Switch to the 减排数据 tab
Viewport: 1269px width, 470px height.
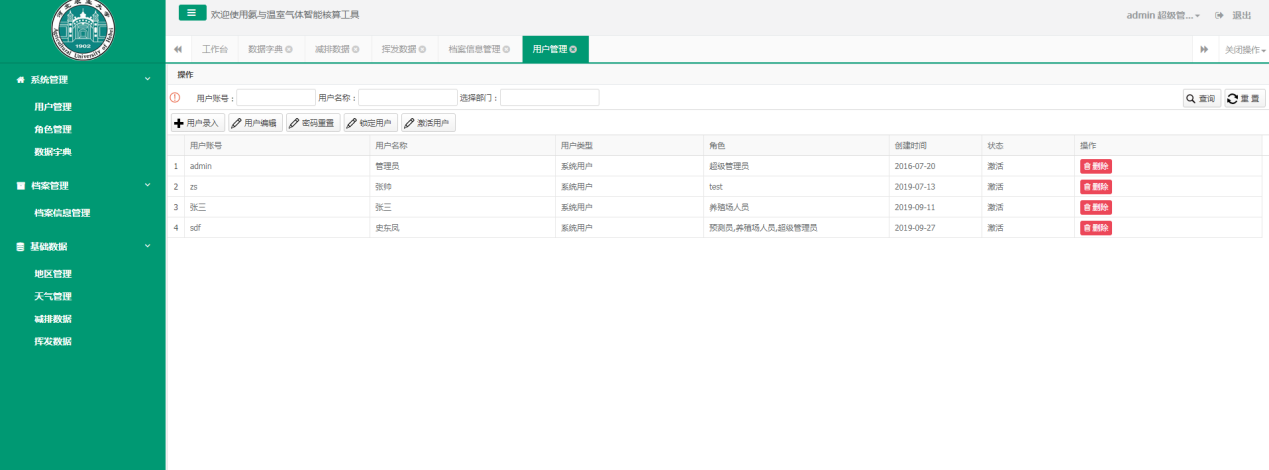click(x=331, y=49)
